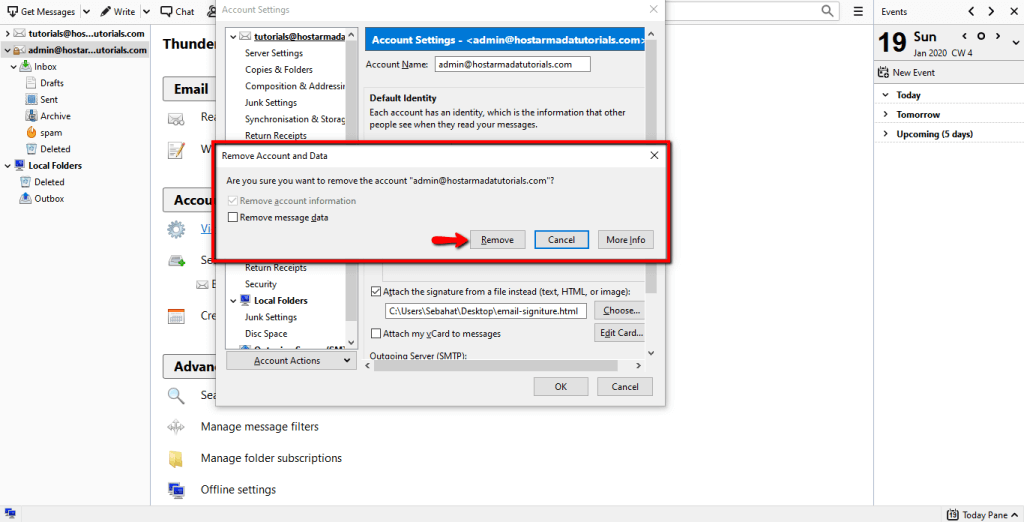Viewport: 1024px width, 522px height.
Task: Click the search magnifier icon
Action: point(827,10)
